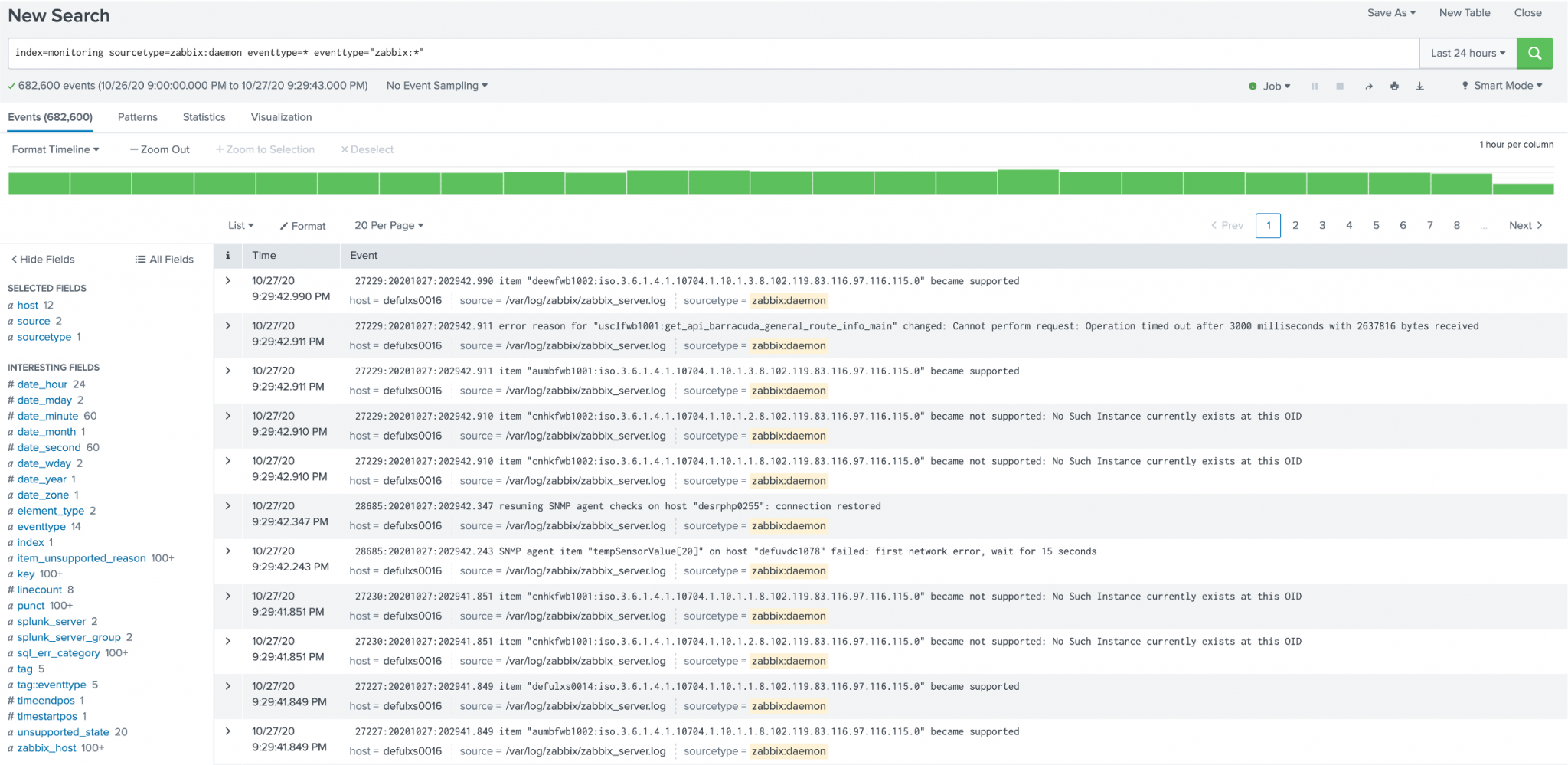Run the search using the magnifying glass button
Viewport: 1568px width, 765px height.
click(1535, 53)
